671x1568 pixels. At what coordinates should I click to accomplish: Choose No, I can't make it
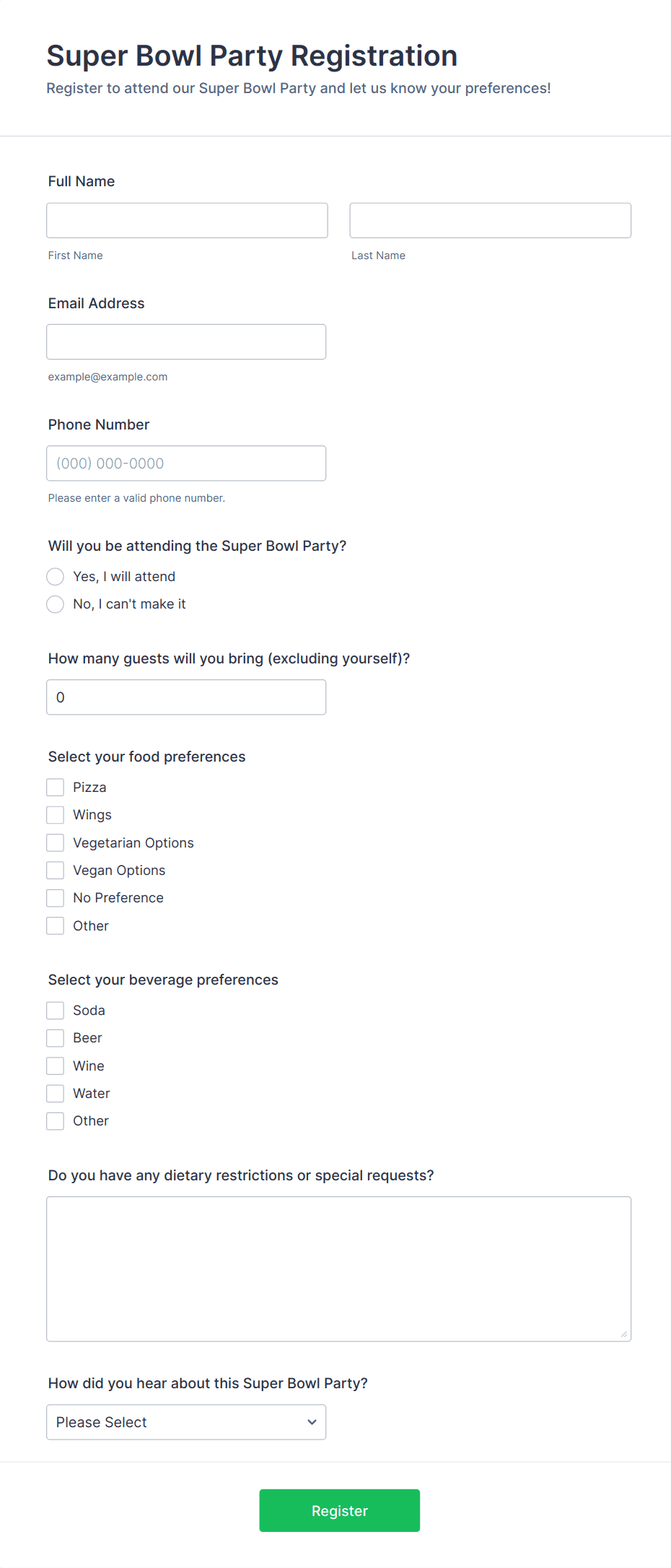pyautogui.click(x=55, y=604)
